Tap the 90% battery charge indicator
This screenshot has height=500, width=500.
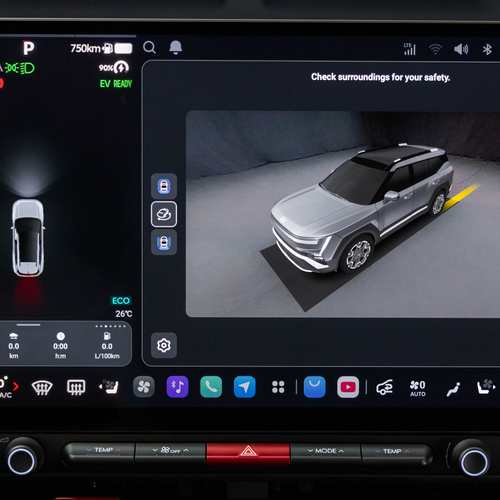pos(114,68)
